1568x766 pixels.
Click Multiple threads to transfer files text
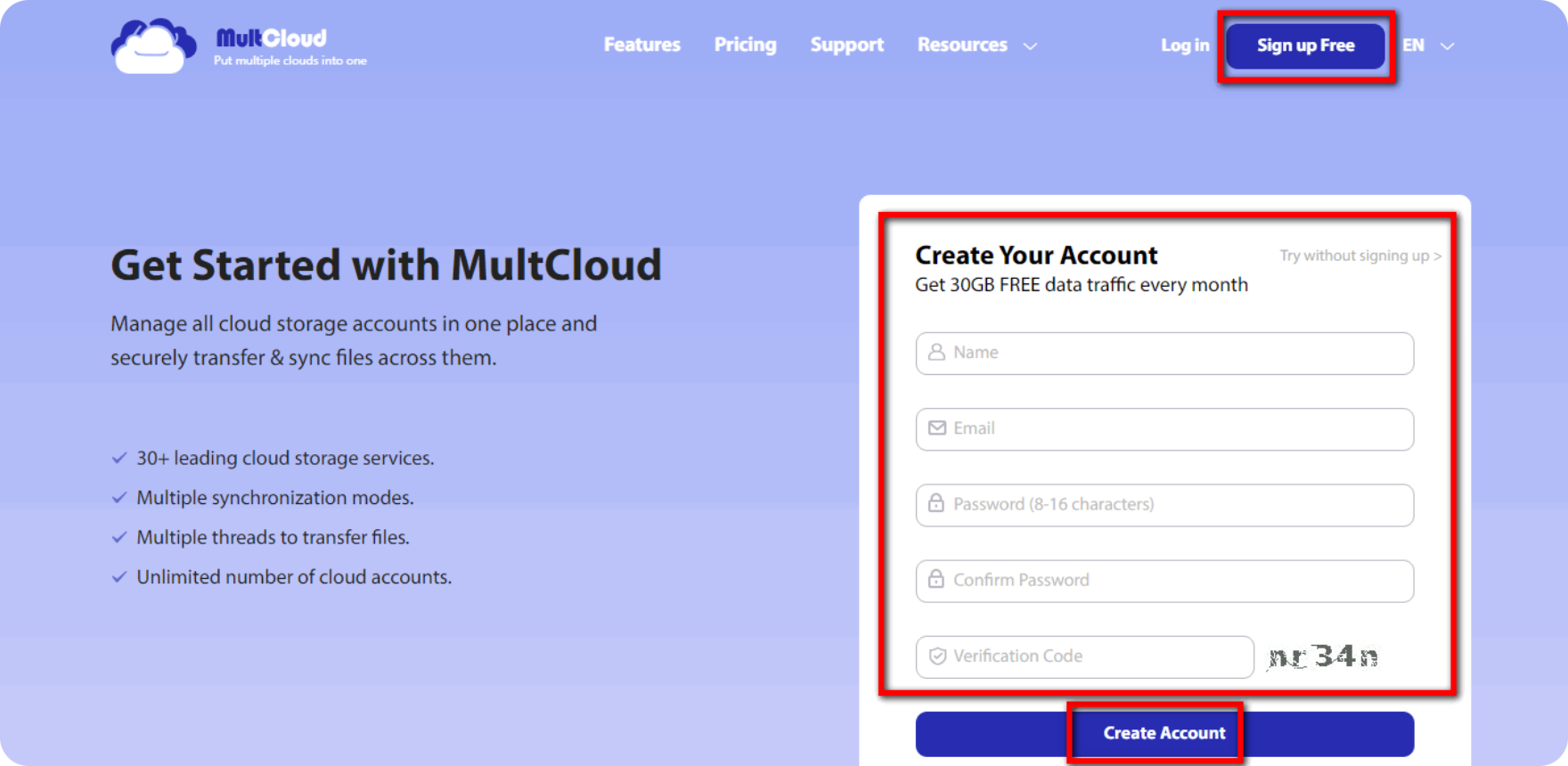tap(273, 537)
